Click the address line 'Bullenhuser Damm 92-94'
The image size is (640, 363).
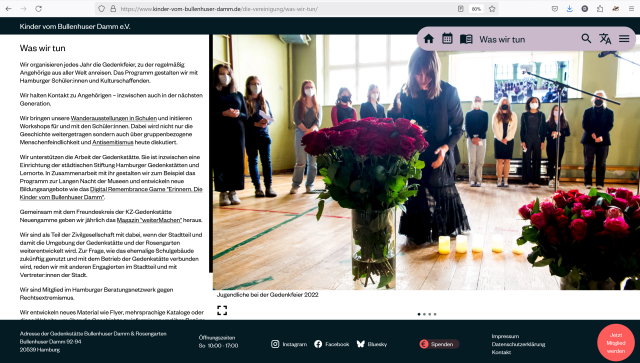point(50,342)
